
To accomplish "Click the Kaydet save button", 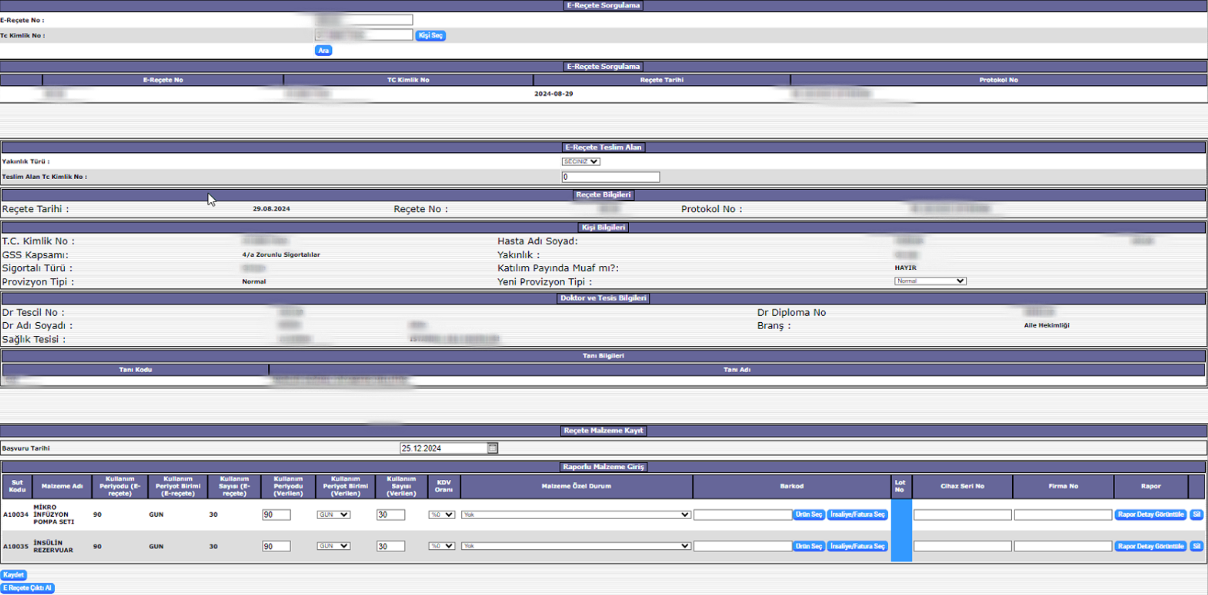I will (13, 575).
